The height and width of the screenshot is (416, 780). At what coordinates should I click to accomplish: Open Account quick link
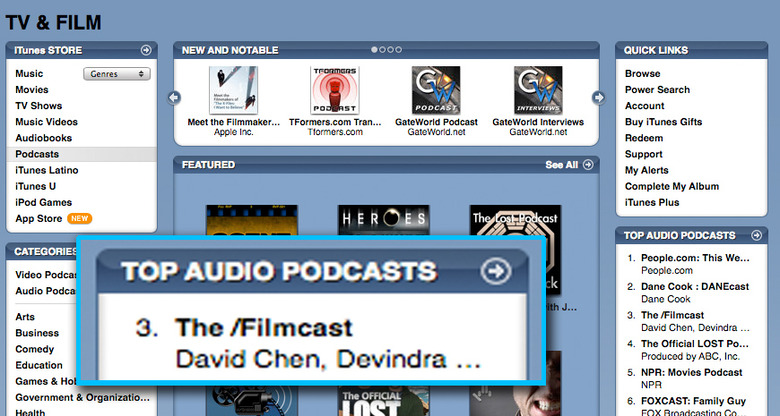coord(645,105)
